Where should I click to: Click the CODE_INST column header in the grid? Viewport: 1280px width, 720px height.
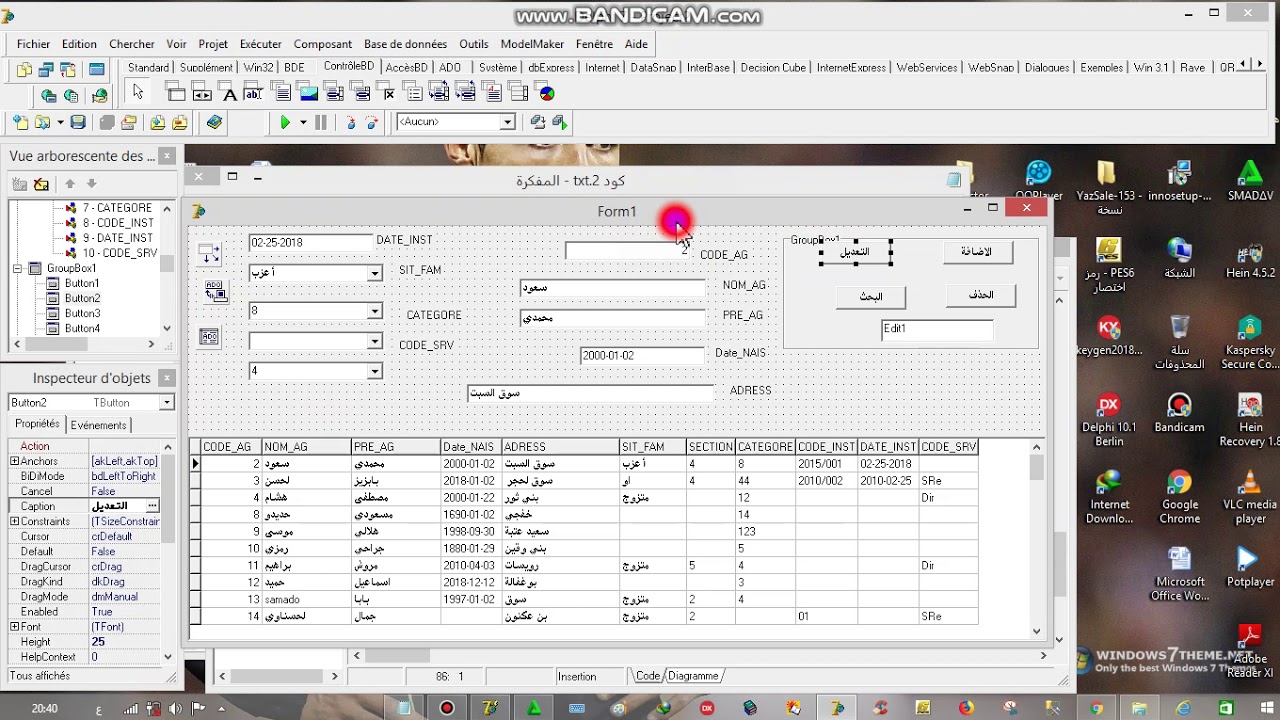click(x=826, y=447)
